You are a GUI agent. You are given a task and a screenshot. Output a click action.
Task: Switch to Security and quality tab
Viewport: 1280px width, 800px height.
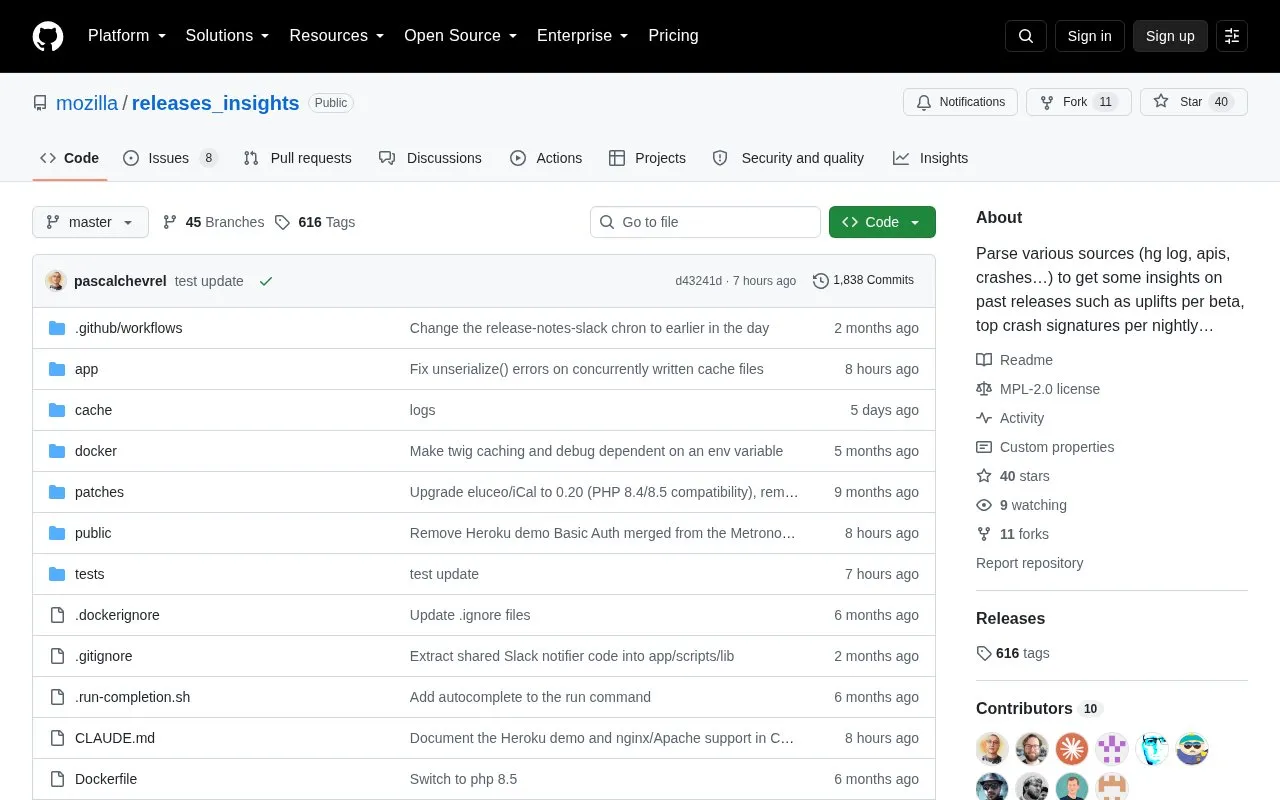[x=788, y=158]
